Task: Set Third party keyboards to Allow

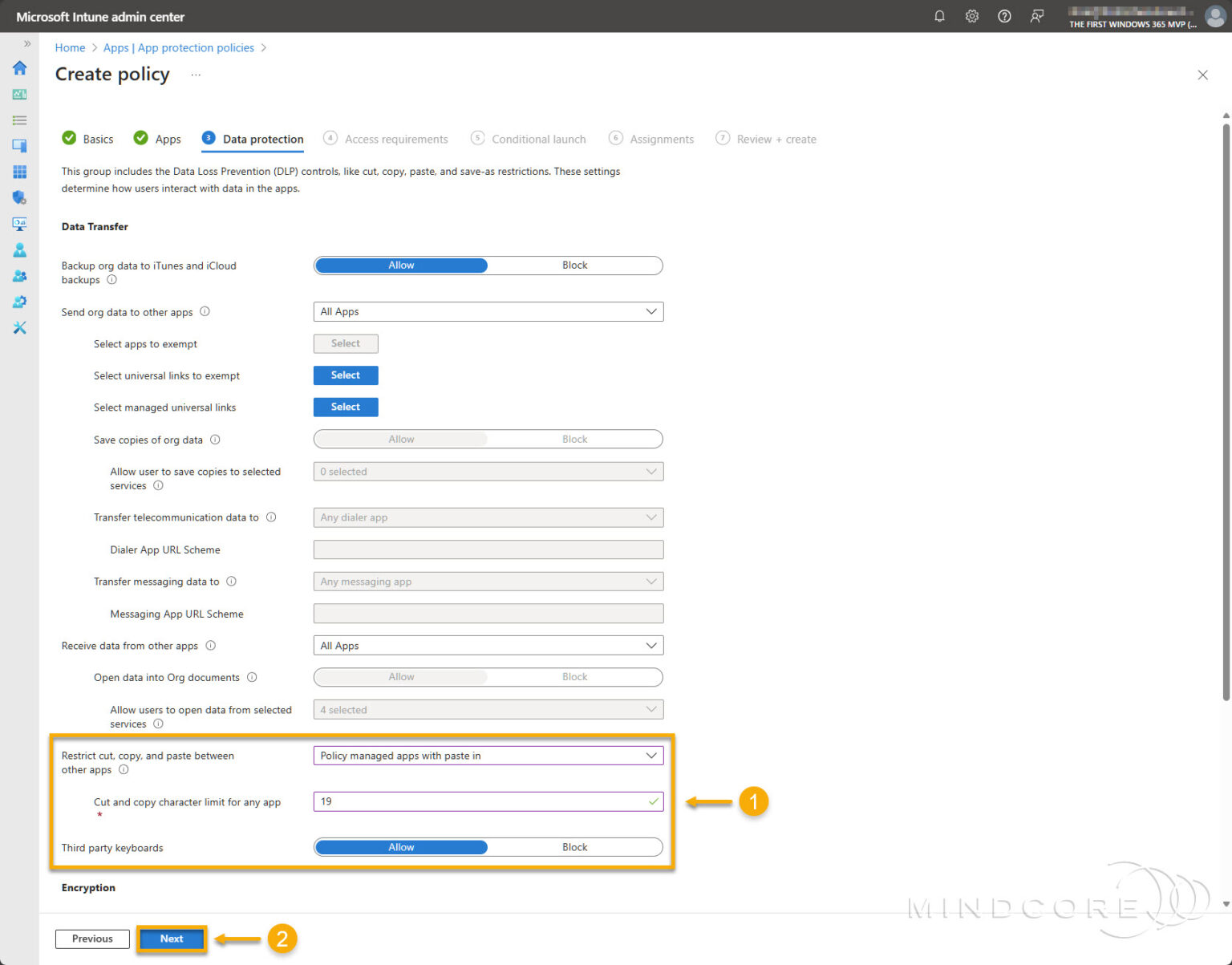Action: click(x=401, y=847)
